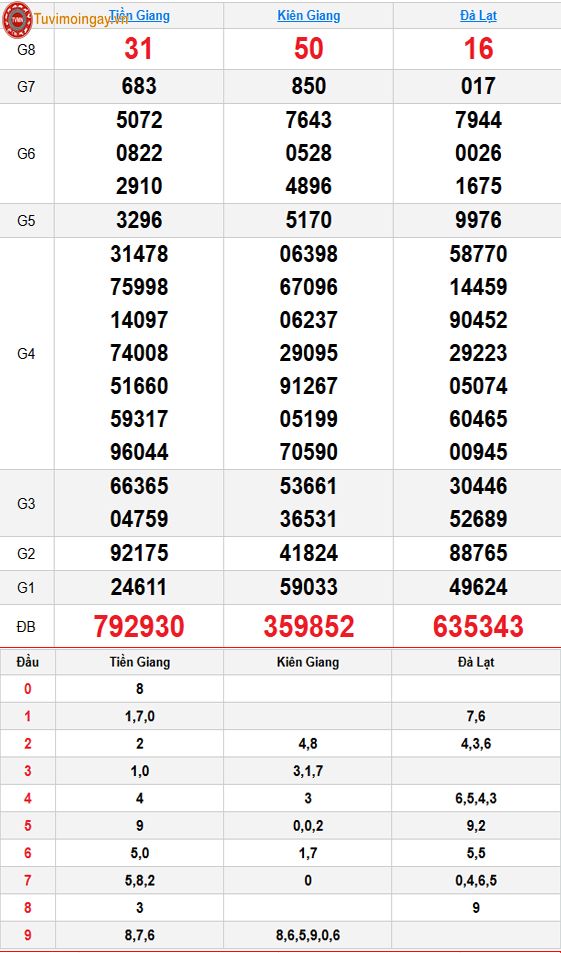
Task: Click the G8 prize row label
Action: click(26, 50)
